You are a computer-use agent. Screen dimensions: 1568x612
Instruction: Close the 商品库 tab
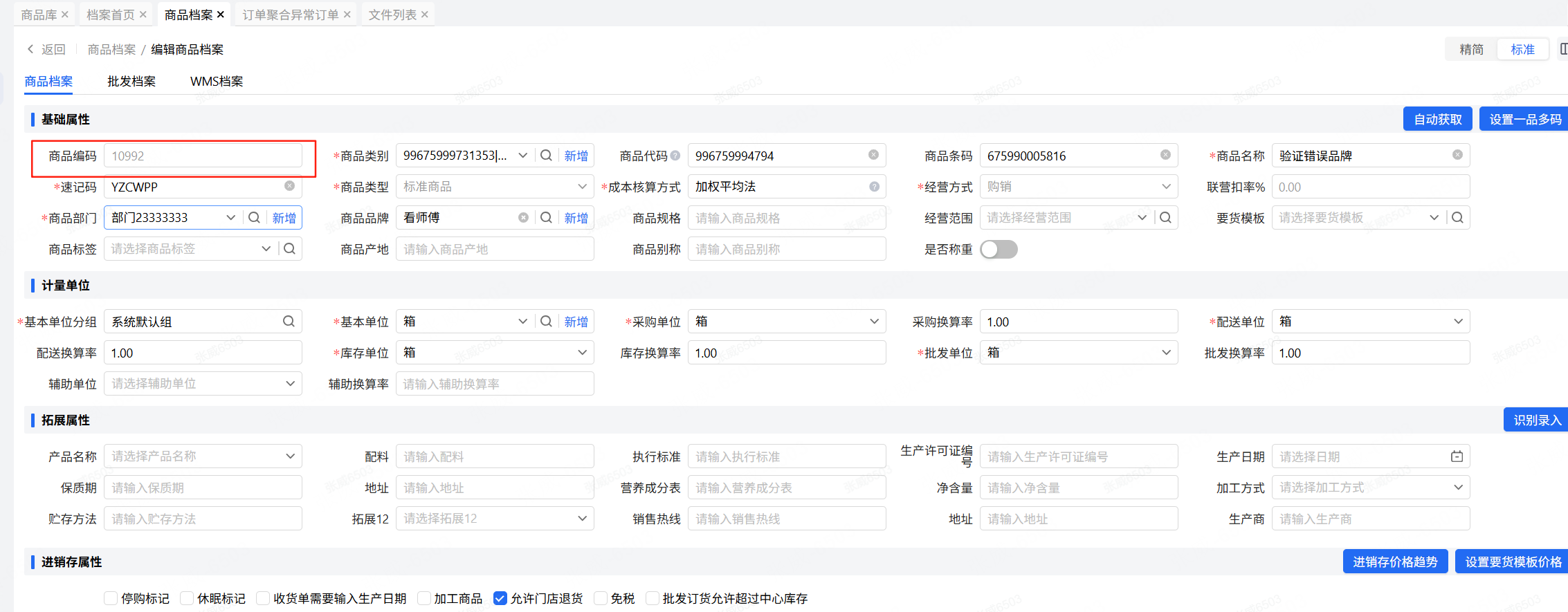(x=65, y=15)
